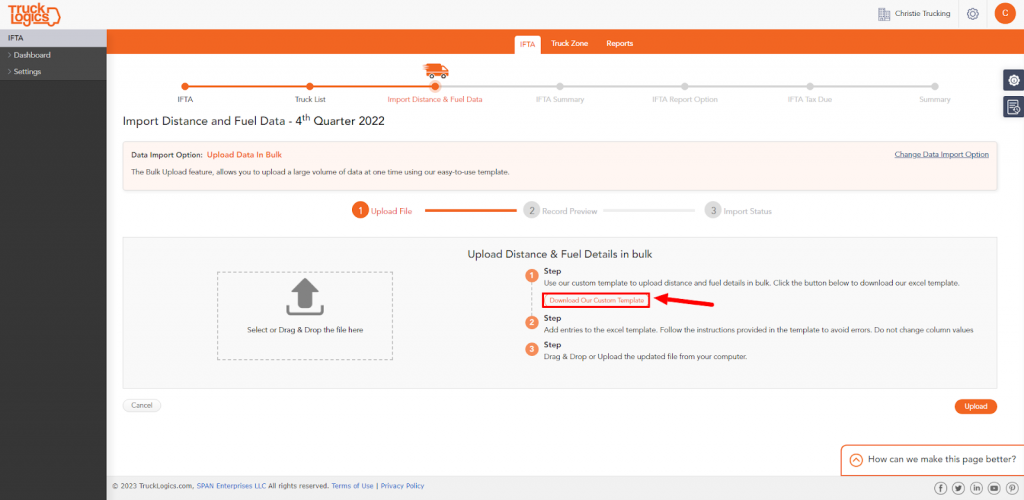Click the orange Upload button
The image size is (1024, 500).
coord(976,407)
